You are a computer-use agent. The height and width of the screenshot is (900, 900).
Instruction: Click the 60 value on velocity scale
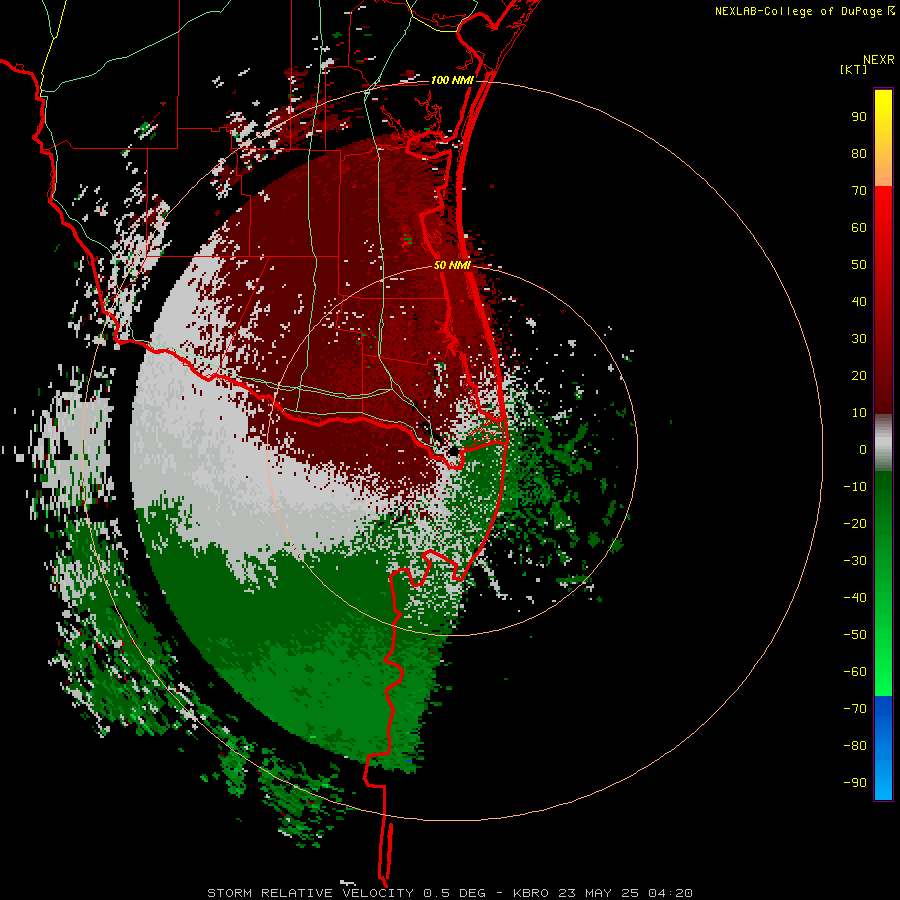(x=859, y=228)
